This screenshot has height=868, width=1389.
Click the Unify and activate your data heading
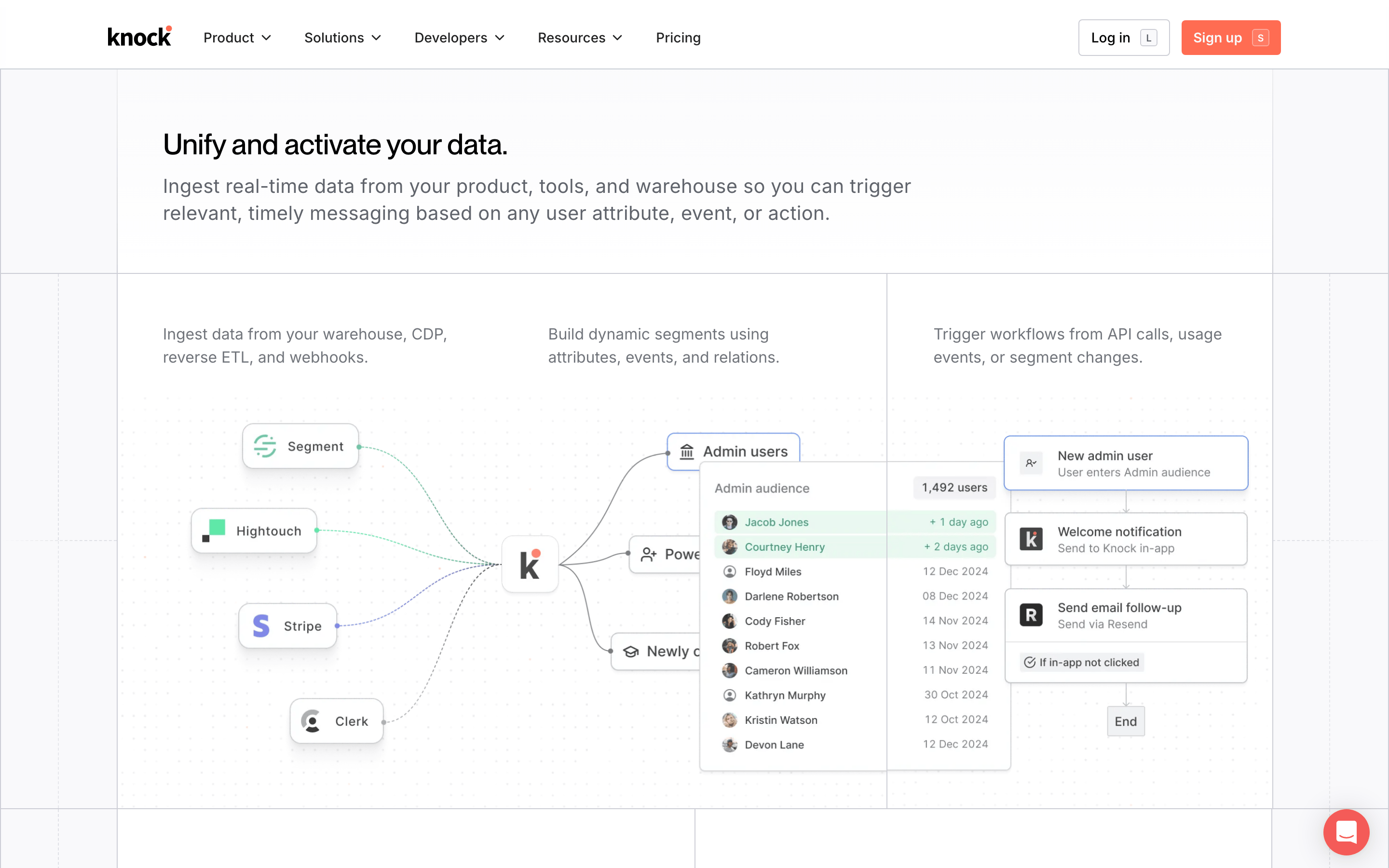pos(335,145)
